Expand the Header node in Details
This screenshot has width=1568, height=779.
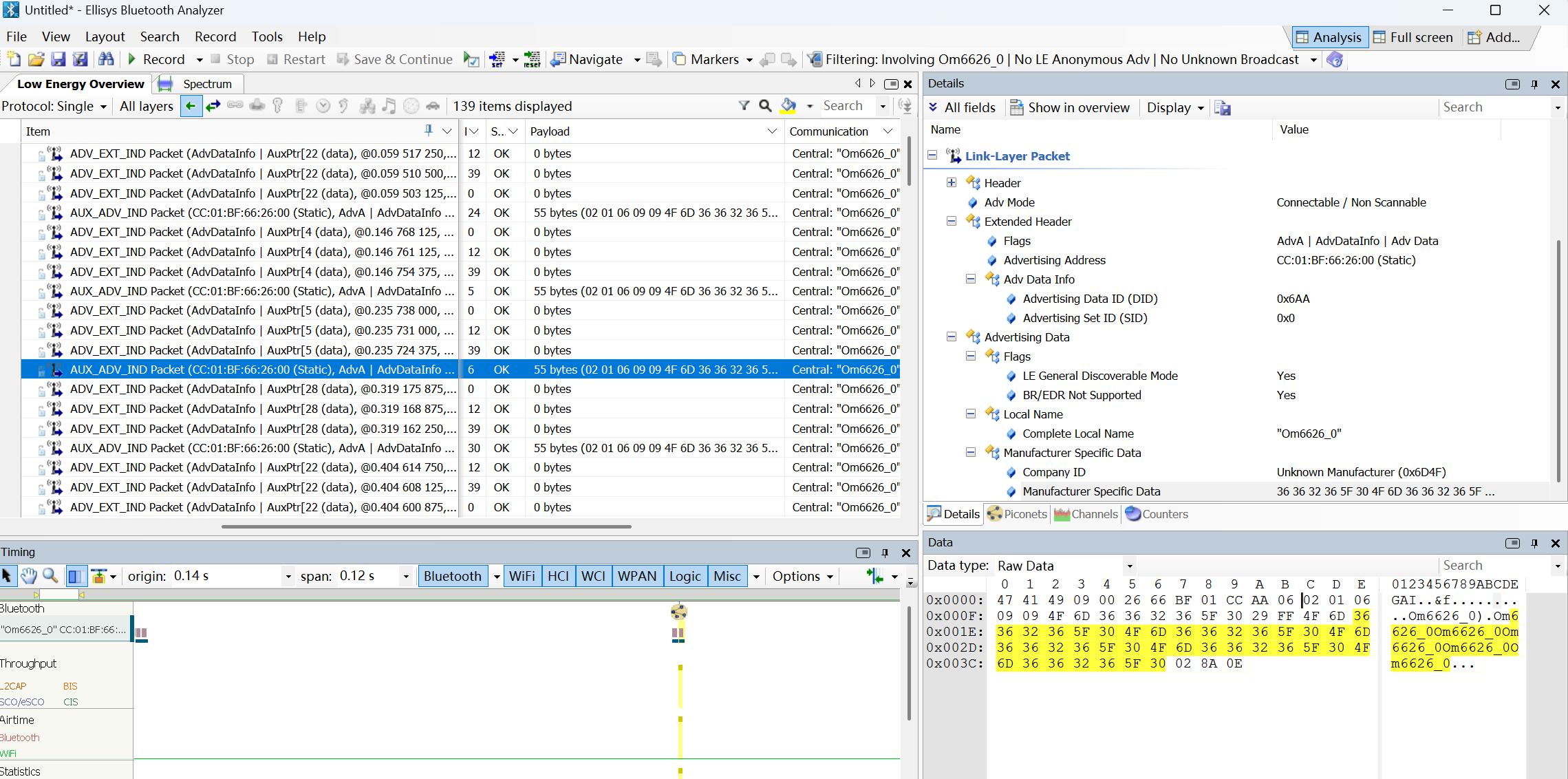(x=952, y=182)
